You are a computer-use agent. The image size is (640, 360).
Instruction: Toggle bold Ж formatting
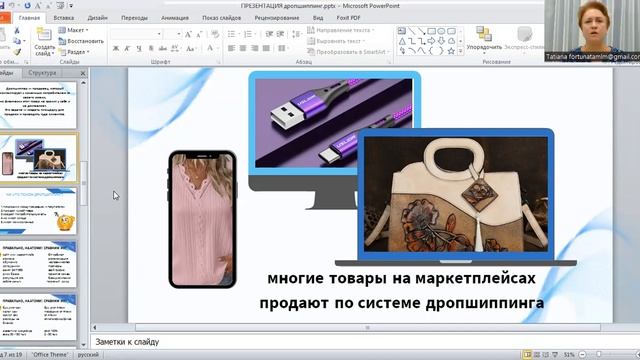pyautogui.click(x=116, y=49)
